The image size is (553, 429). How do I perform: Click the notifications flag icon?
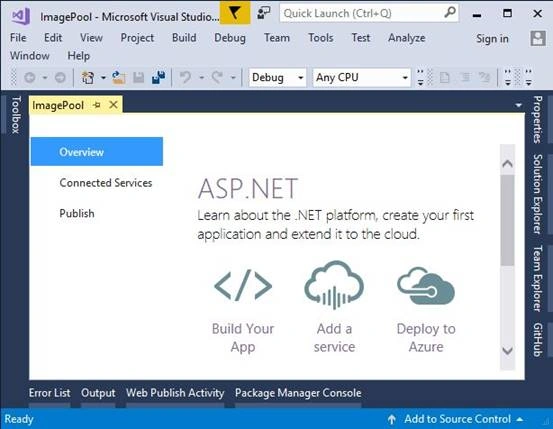(x=235, y=13)
